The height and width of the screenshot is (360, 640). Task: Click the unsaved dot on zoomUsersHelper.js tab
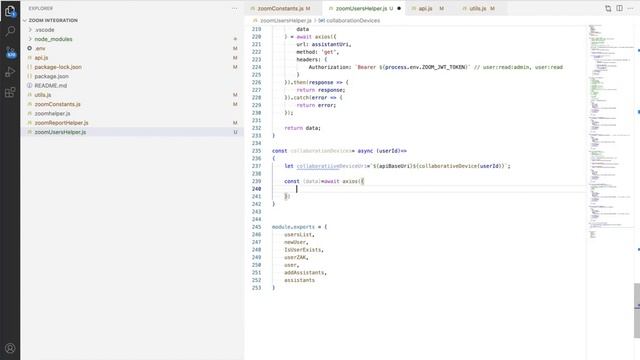point(399,8)
